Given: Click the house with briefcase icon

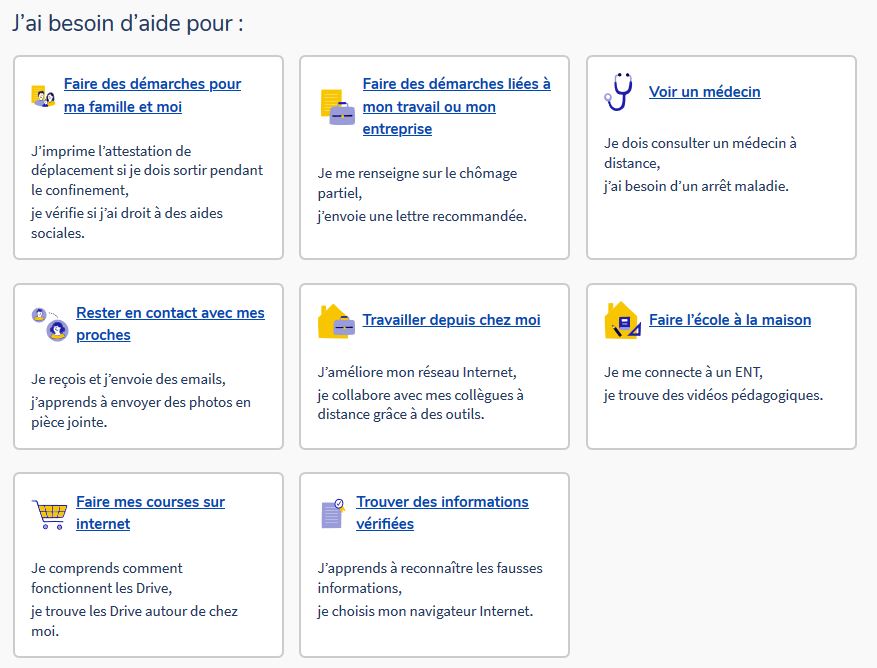Looking at the screenshot, I should (x=336, y=321).
